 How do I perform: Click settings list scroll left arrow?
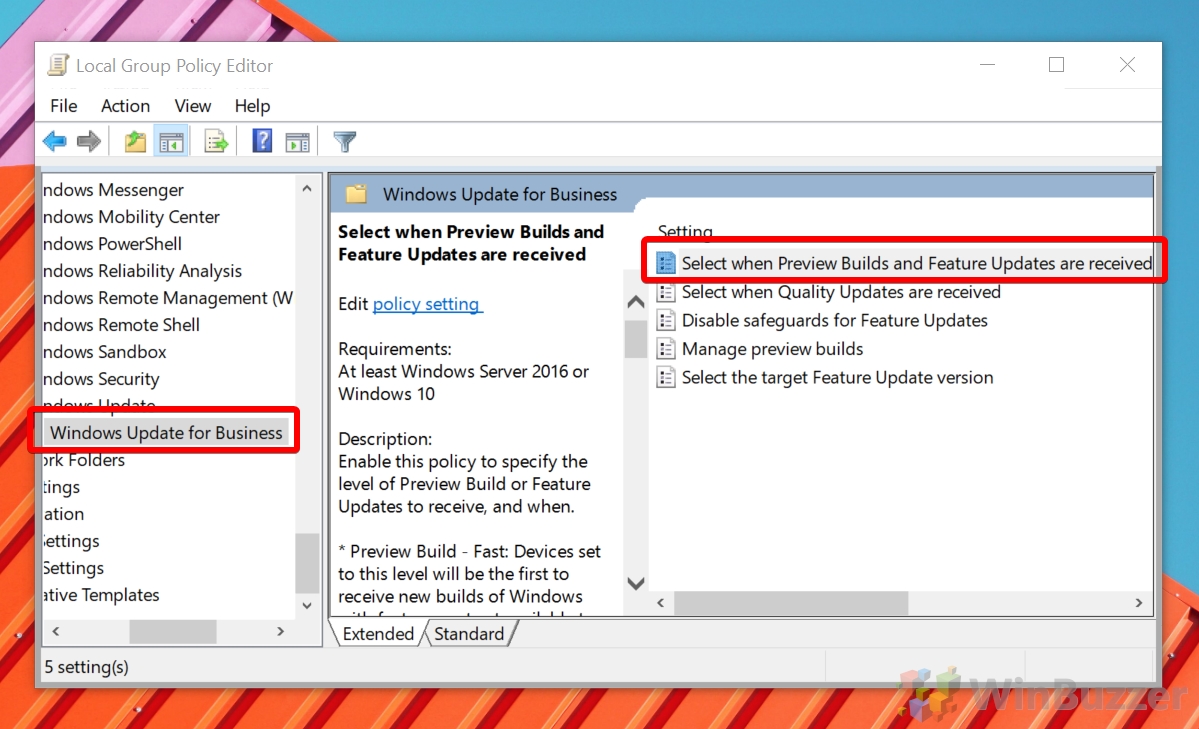coord(661,603)
